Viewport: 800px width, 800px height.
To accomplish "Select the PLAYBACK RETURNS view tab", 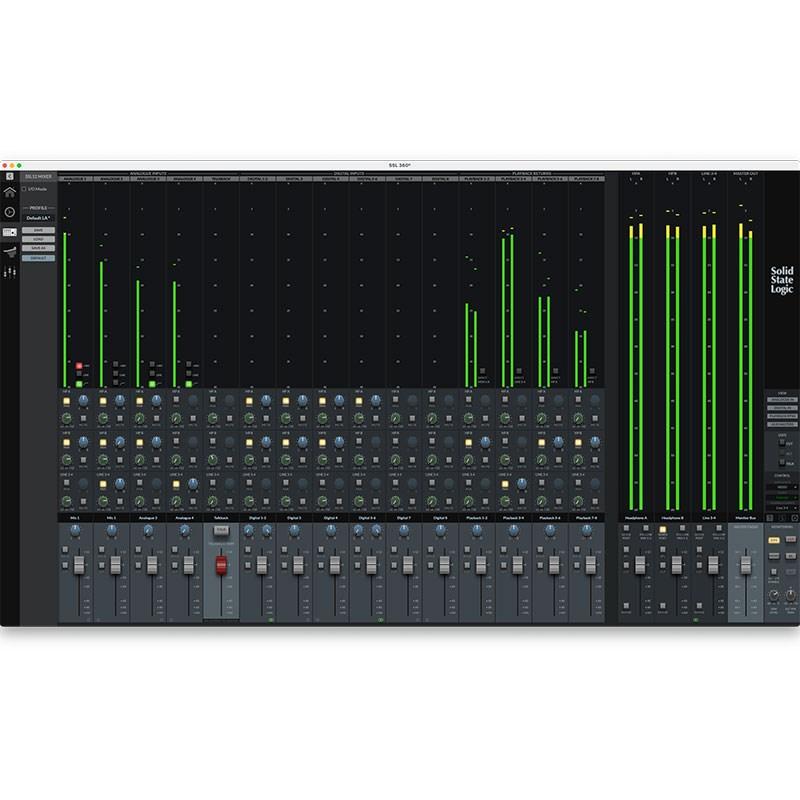I will [783, 416].
